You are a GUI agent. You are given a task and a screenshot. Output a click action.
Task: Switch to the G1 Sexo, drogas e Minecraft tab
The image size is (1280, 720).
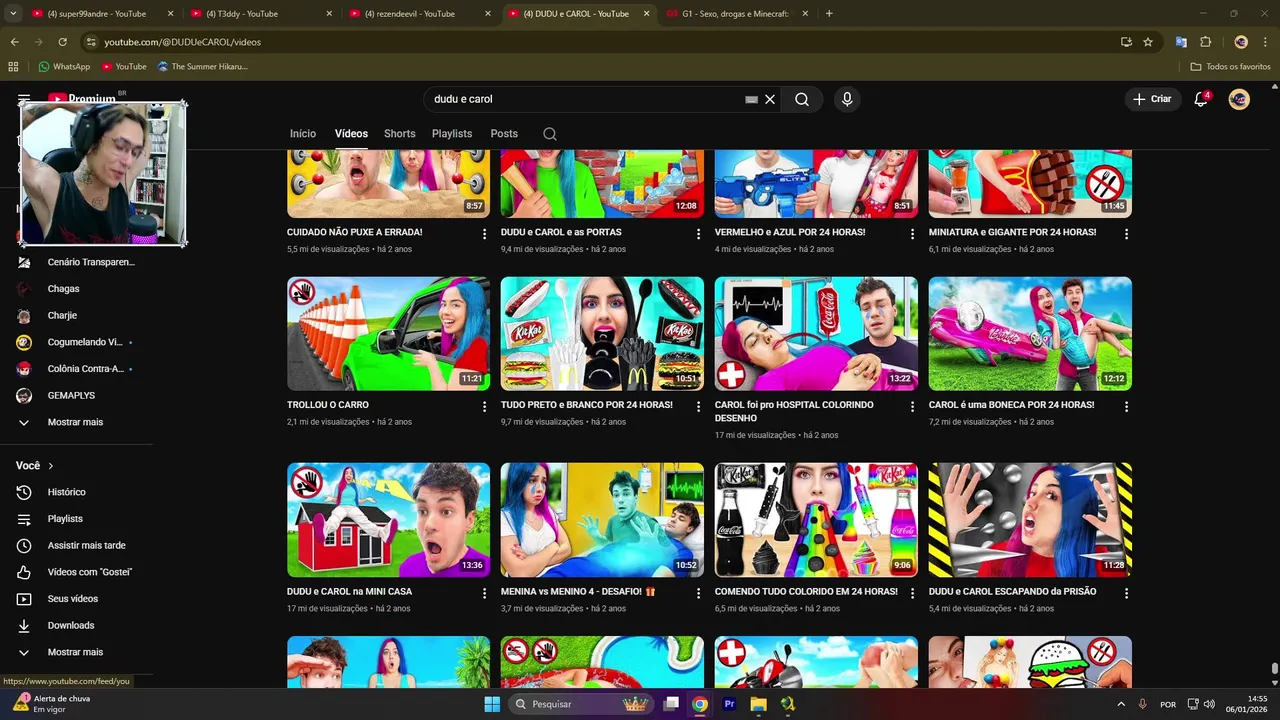coord(739,14)
